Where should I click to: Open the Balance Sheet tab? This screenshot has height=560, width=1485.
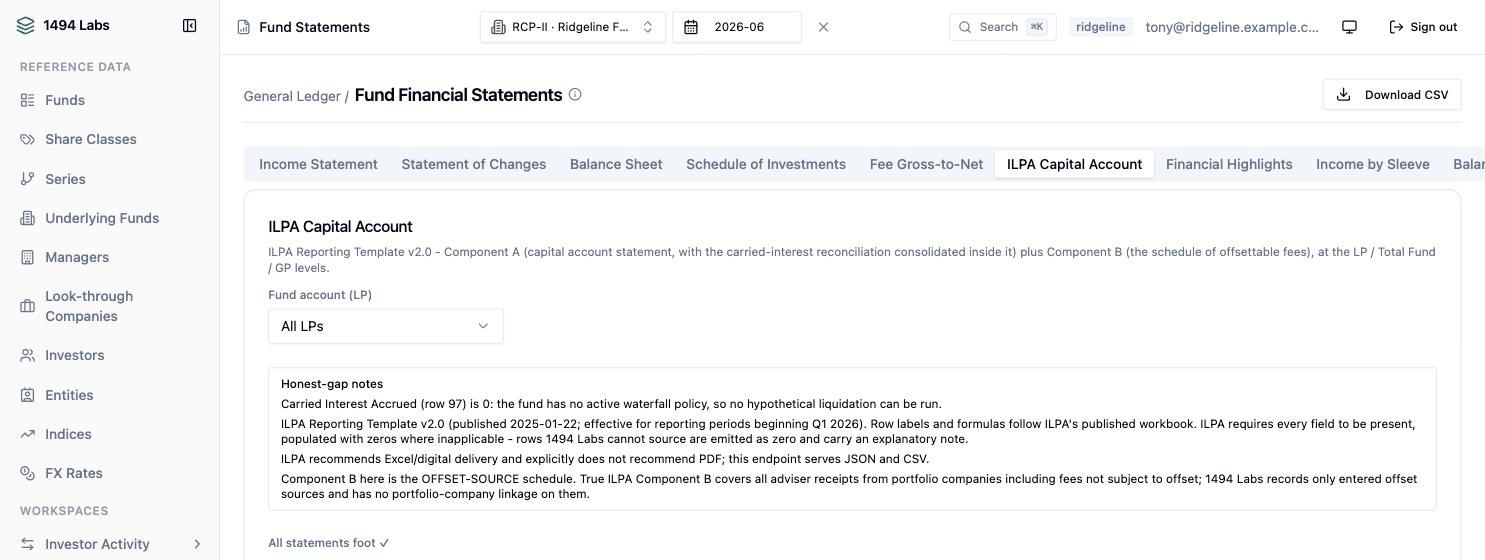pyautogui.click(x=616, y=164)
